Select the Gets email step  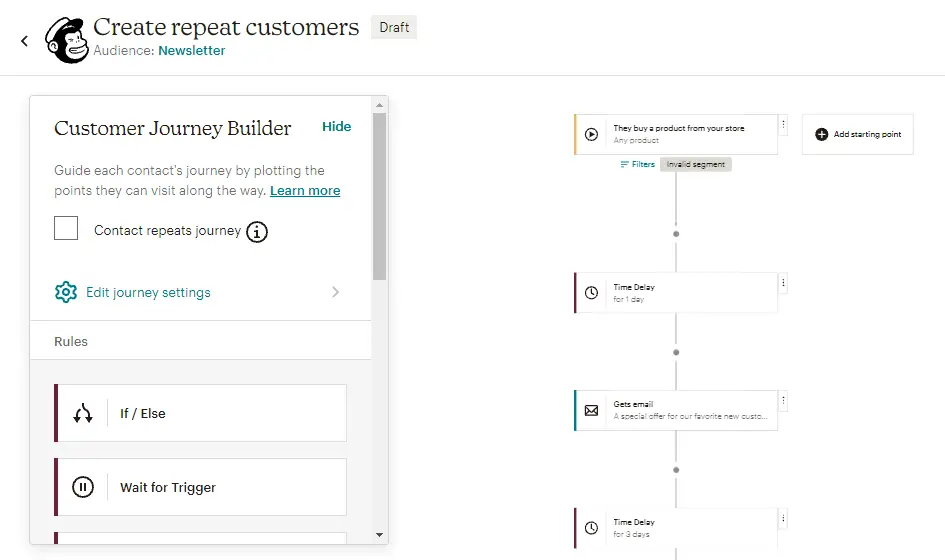[676, 411]
